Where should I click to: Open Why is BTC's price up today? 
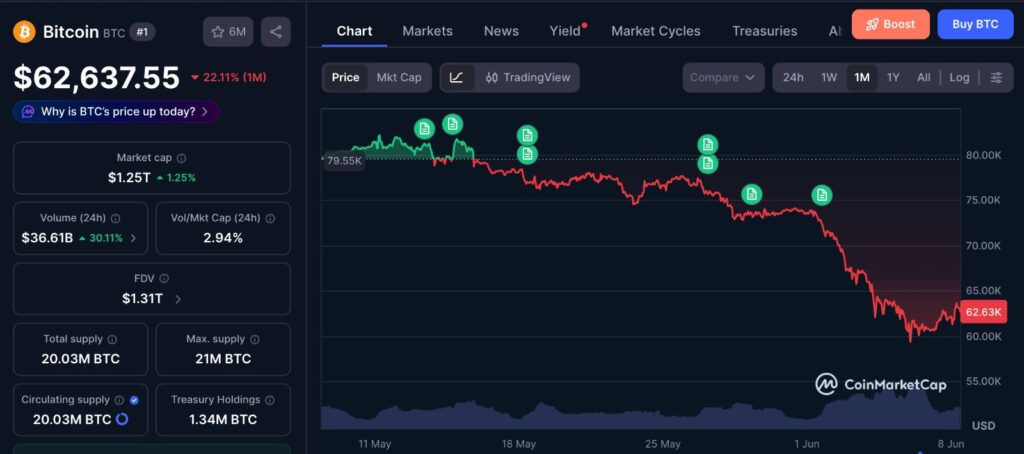tap(116, 112)
